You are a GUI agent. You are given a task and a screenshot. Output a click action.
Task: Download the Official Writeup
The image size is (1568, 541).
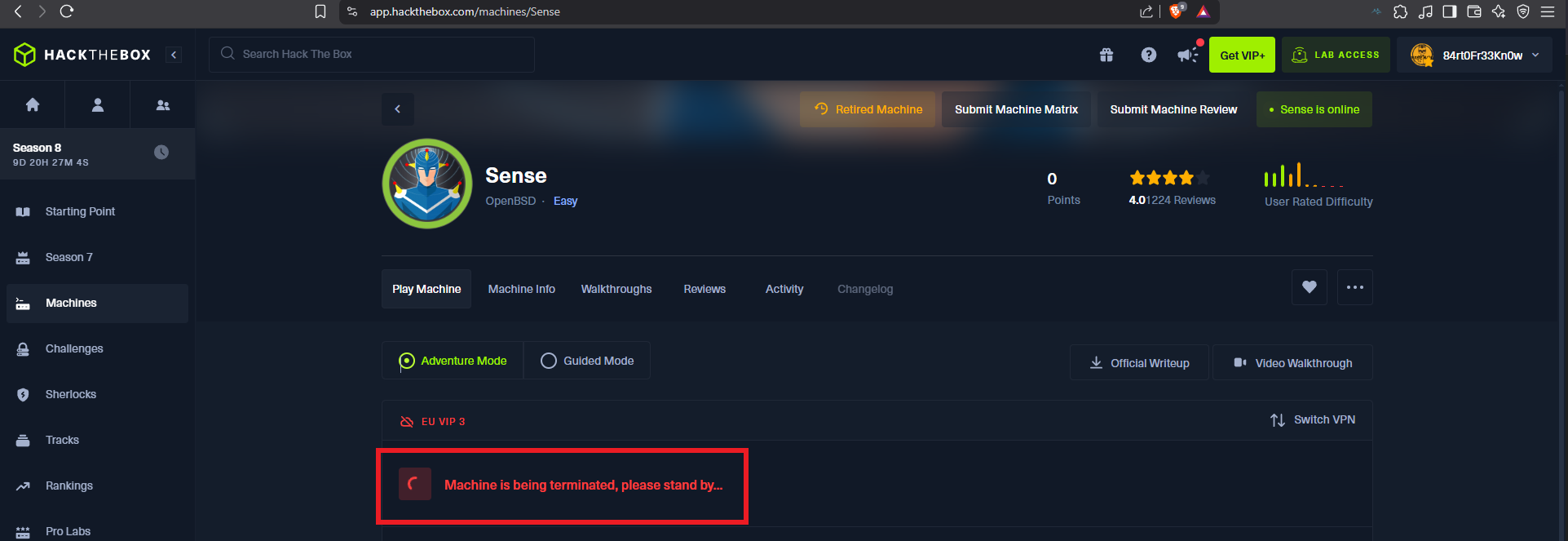(1139, 362)
